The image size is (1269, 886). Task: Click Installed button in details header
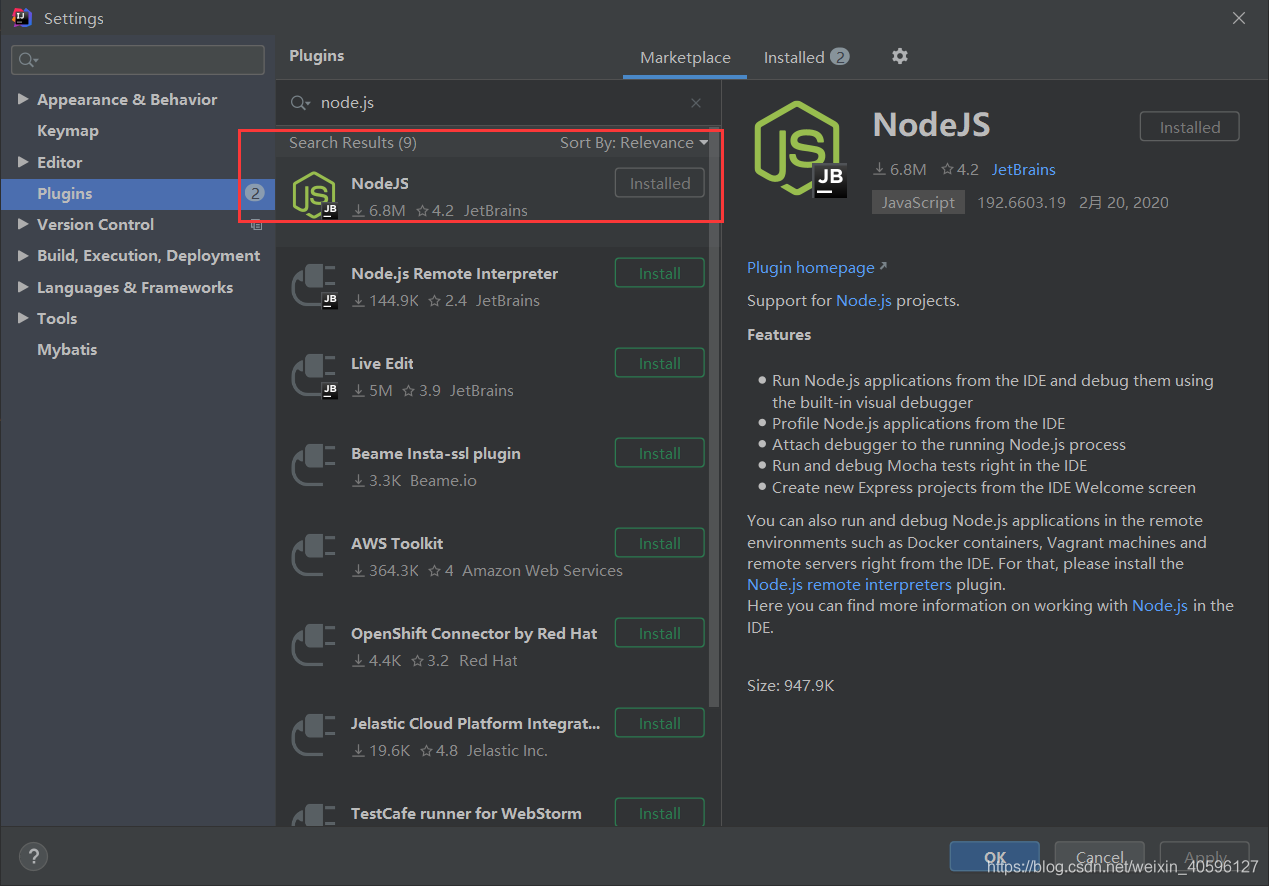1190,127
